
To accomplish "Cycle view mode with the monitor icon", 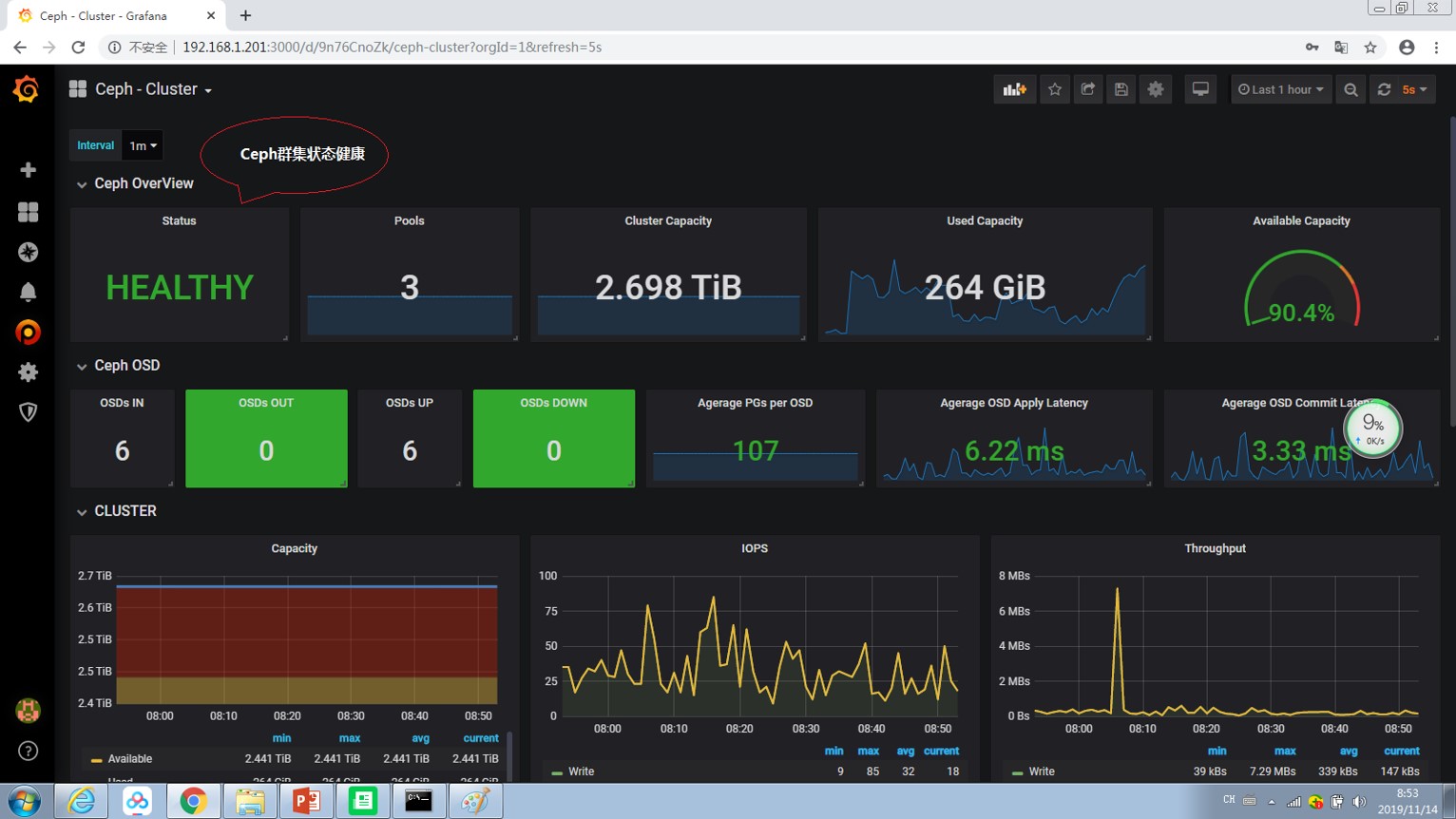I will click(x=1200, y=89).
